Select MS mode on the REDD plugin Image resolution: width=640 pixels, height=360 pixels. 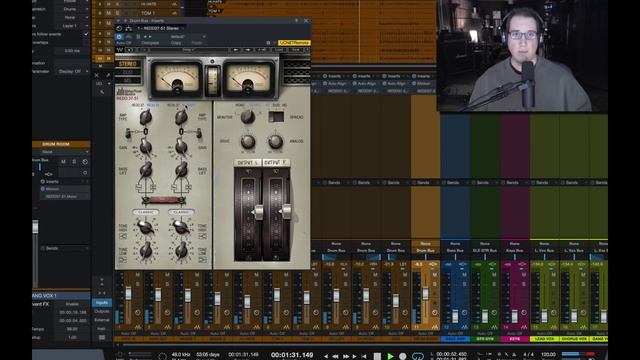128,81
